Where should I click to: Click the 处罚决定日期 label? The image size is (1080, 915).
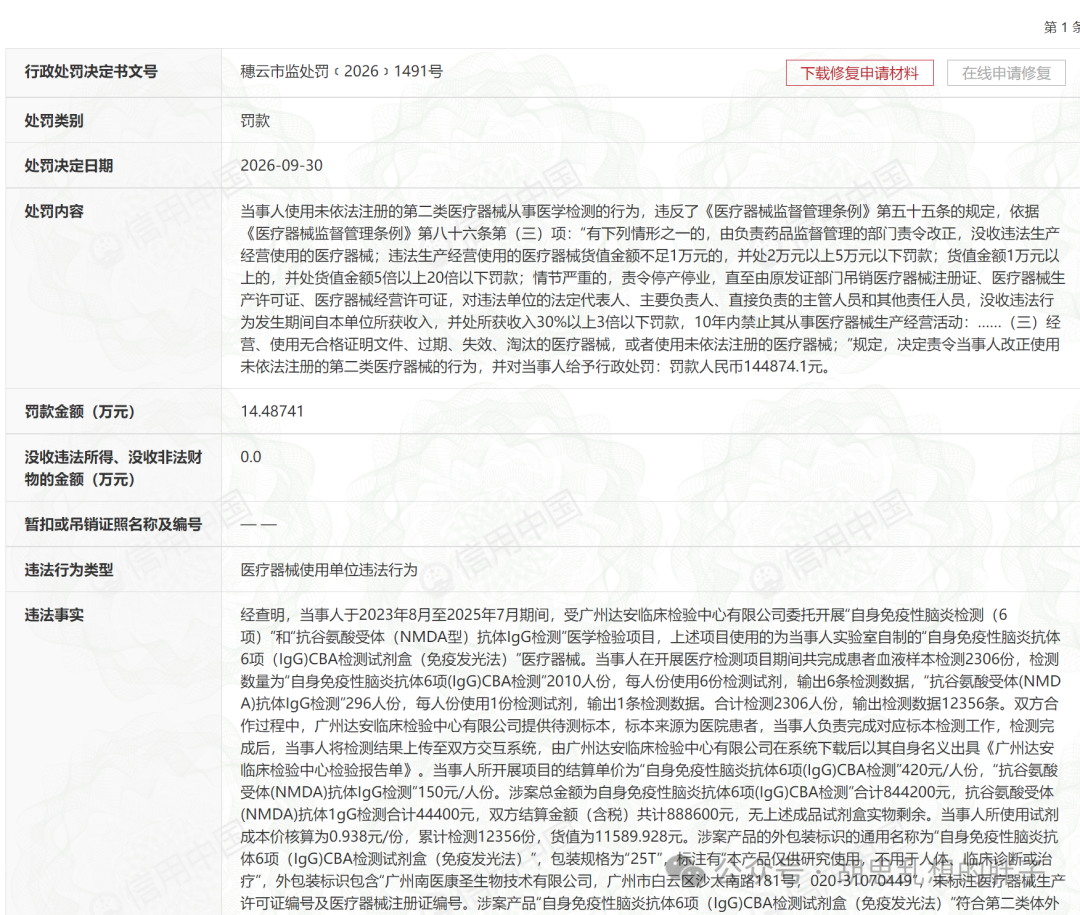pos(69,165)
